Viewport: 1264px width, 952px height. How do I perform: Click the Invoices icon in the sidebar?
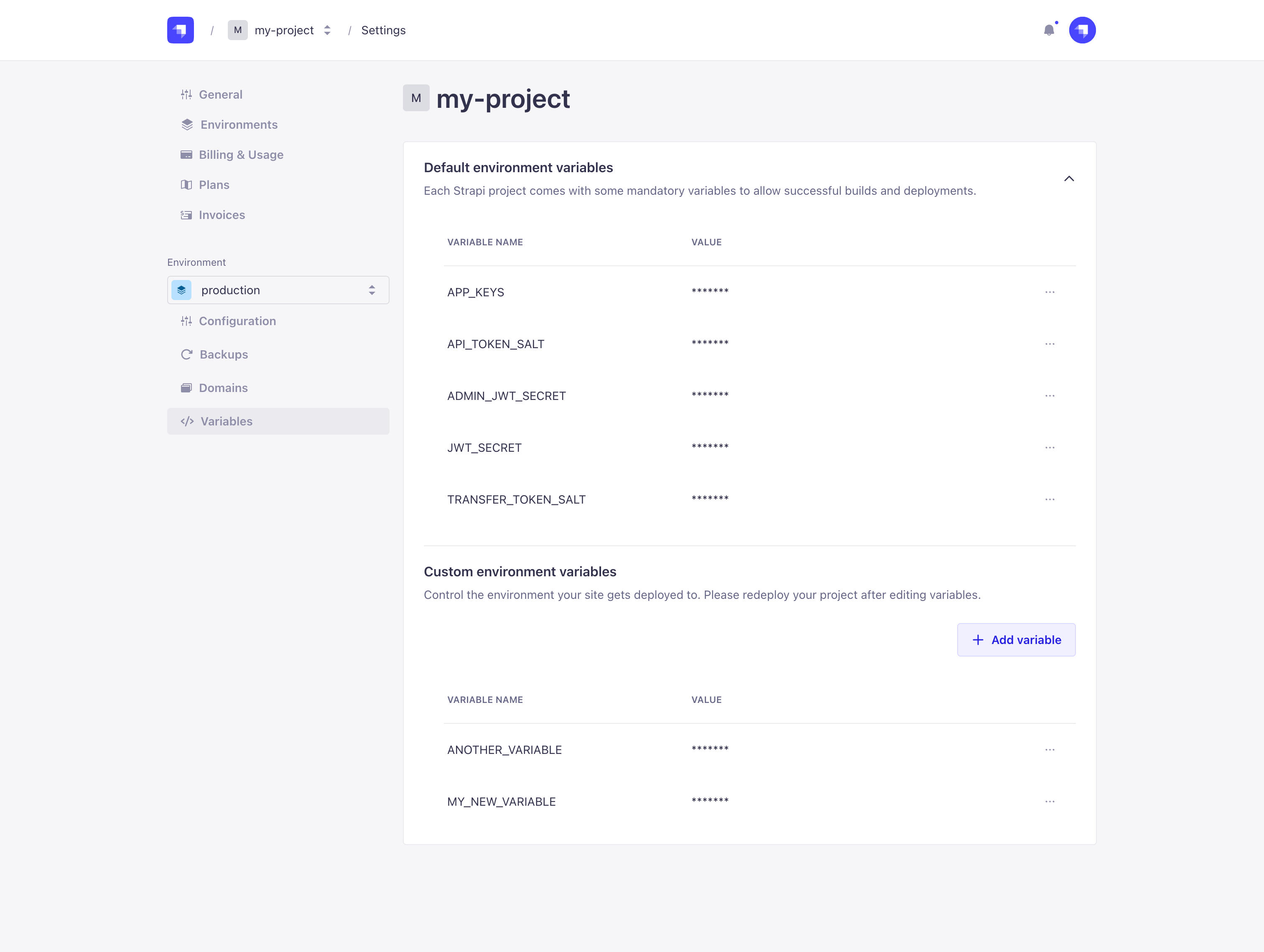[x=186, y=215]
